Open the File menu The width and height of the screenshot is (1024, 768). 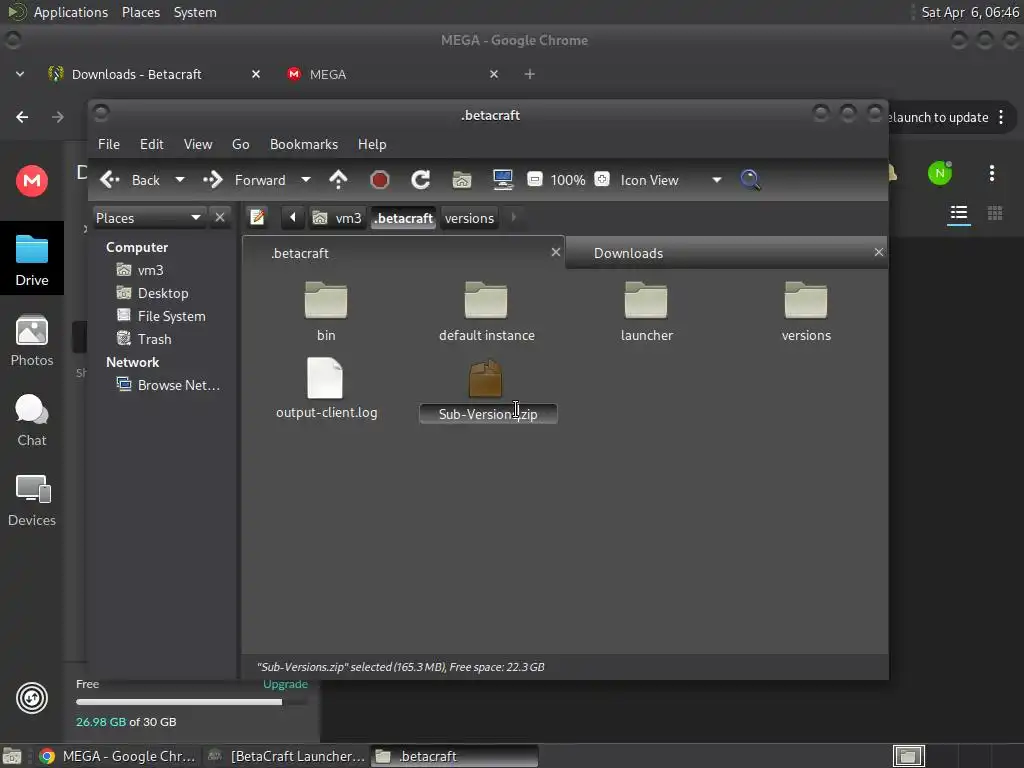click(x=108, y=144)
